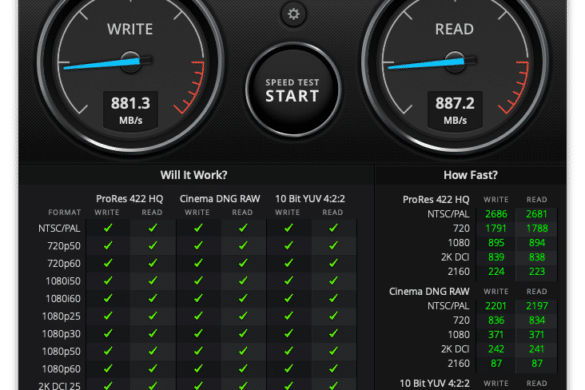Viewport: 585px width, 390px height.
Task: Click the NTSC/PAL ProRes 422 HQ write checkmark
Action: tap(108, 228)
